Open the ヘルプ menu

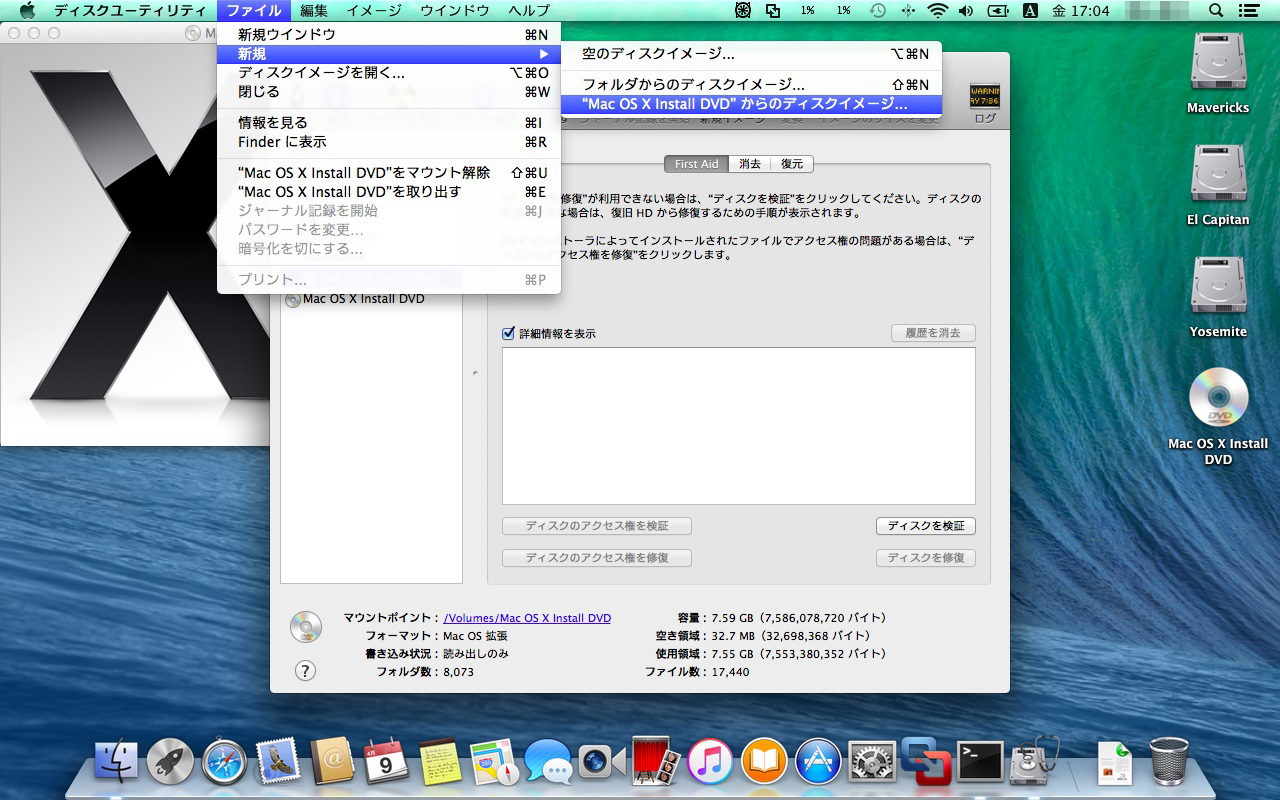tap(529, 11)
